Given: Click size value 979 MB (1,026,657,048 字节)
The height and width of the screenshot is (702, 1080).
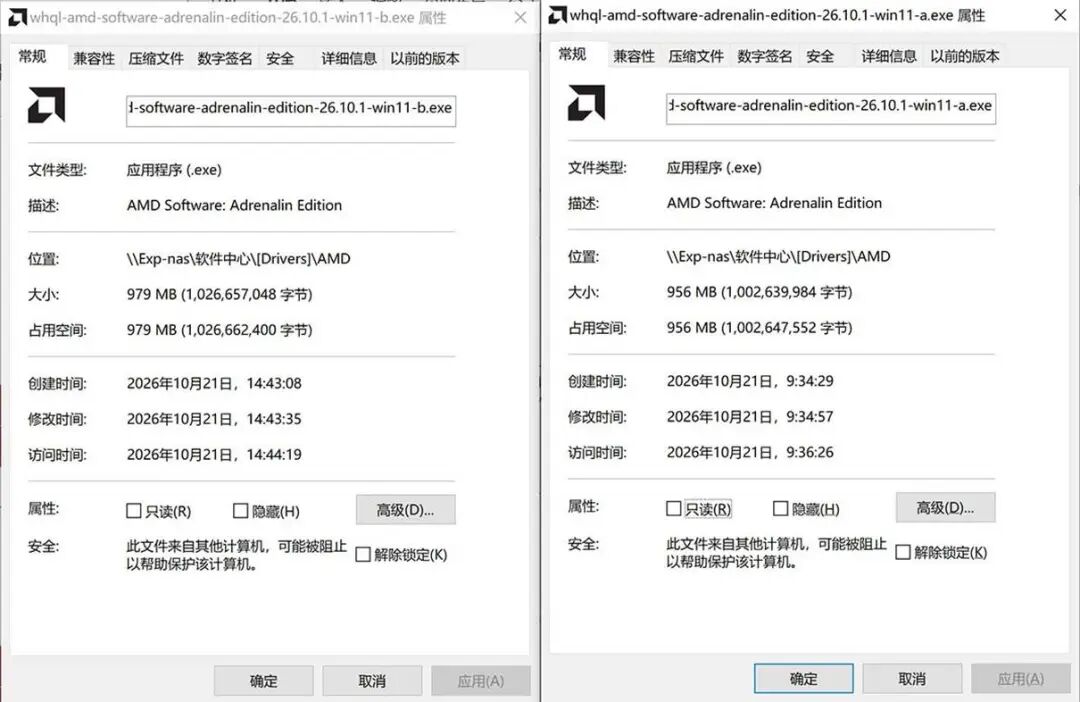Looking at the screenshot, I should coord(220,294).
